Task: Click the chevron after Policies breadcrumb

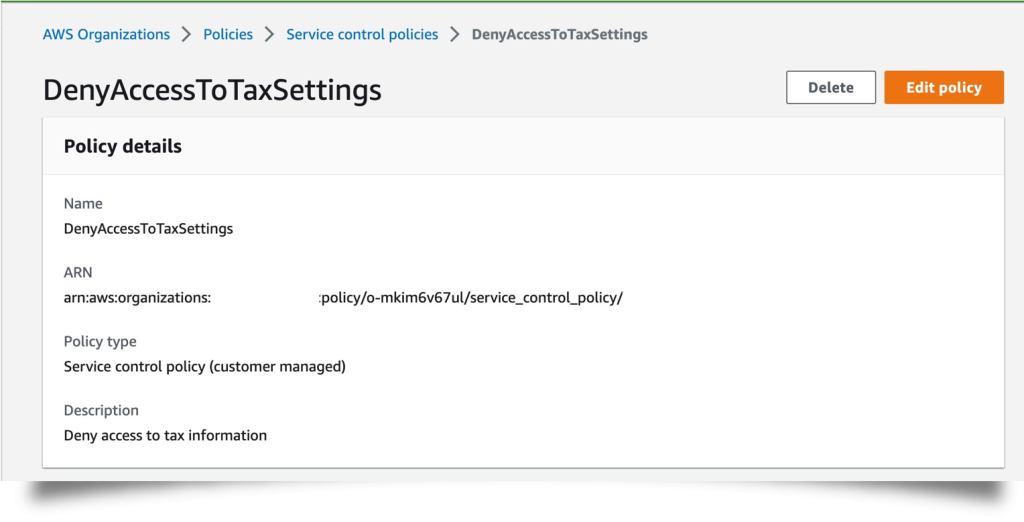Action: (x=270, y=35)
